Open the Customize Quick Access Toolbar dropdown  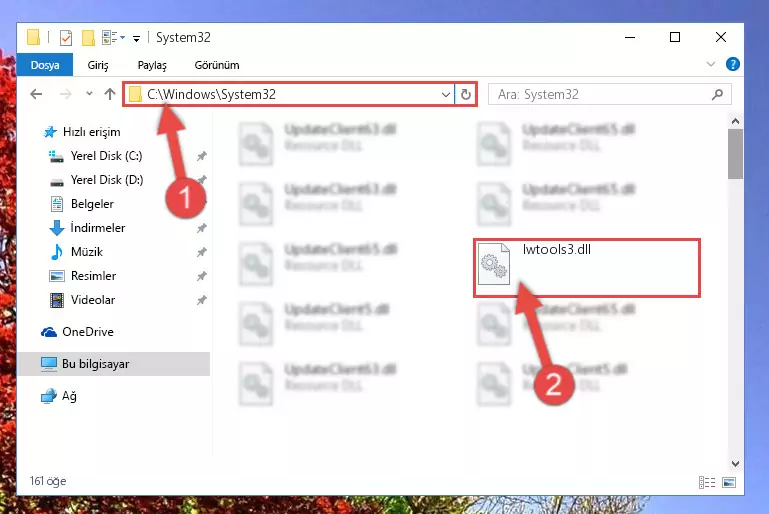(136, 38)
